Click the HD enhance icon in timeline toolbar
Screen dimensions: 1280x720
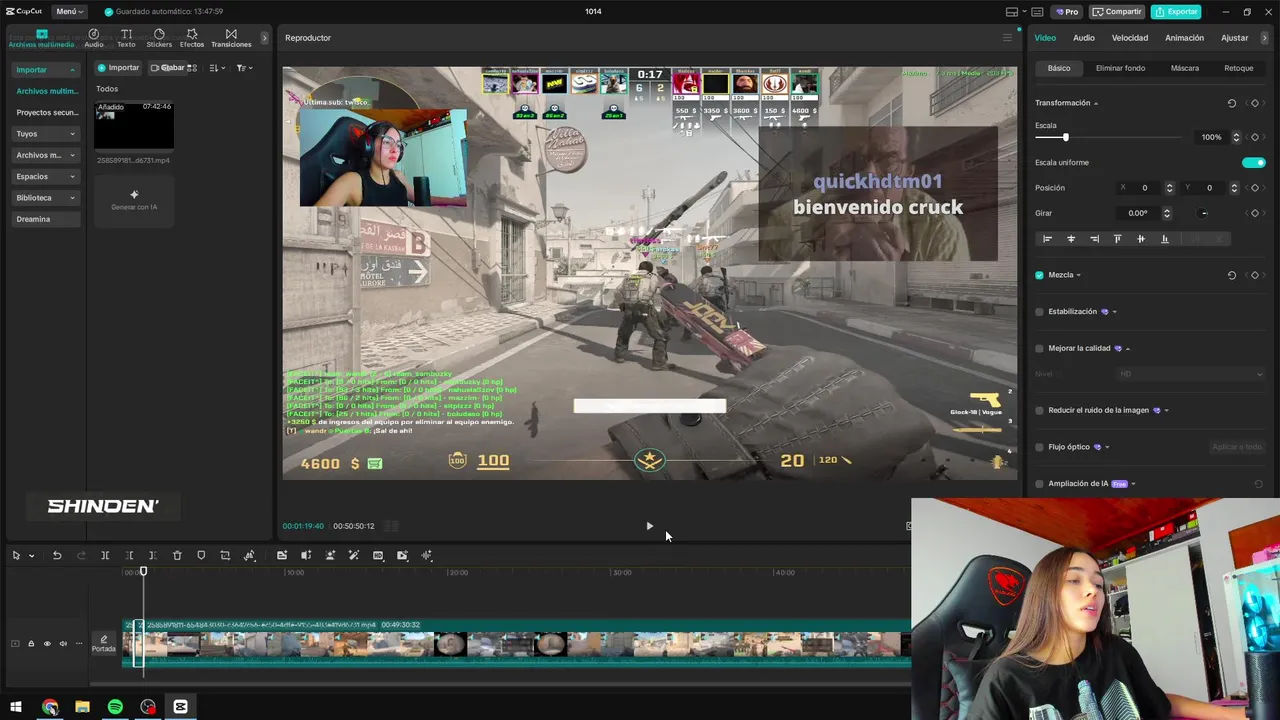pos(378,555)
